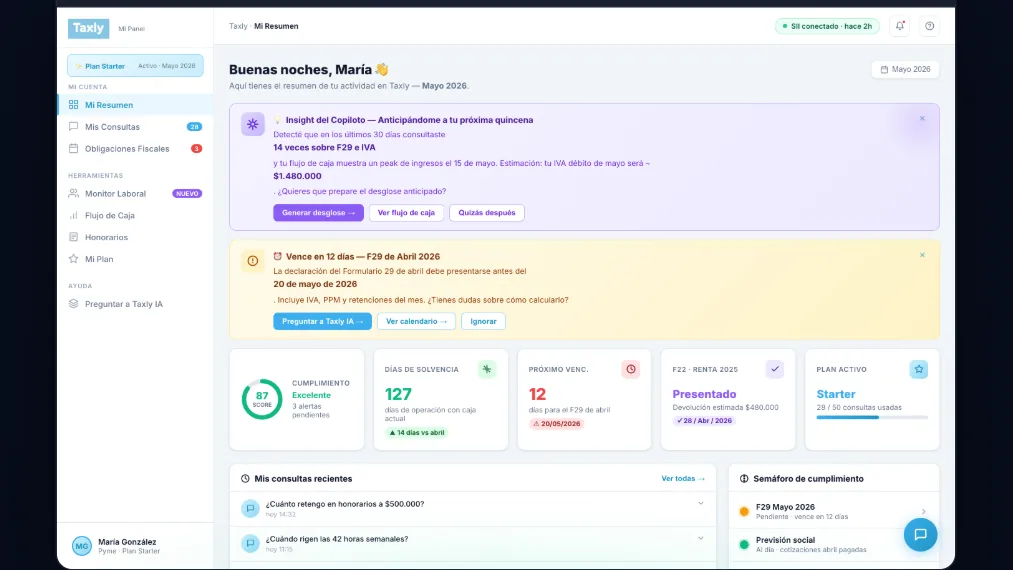Screen dimensions: 1013x570
Task: Select Preguntar a Taxly IA in sidebar
Action: click(x=135, y=304)
